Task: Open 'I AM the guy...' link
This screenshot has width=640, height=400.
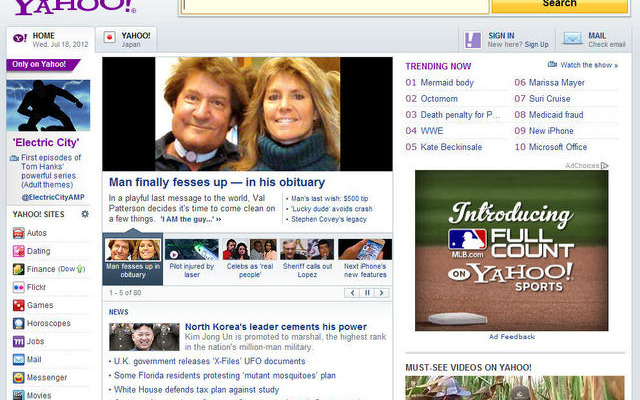Action: coord(191,219)
